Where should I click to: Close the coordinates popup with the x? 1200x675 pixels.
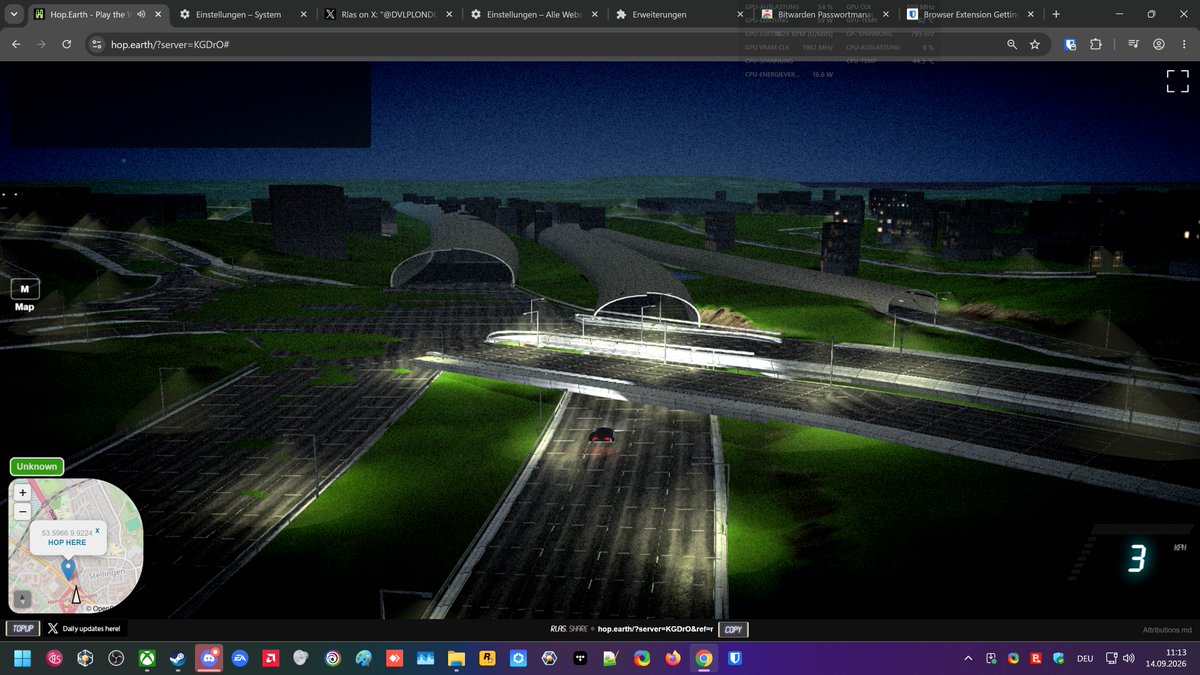coord(97,530)
